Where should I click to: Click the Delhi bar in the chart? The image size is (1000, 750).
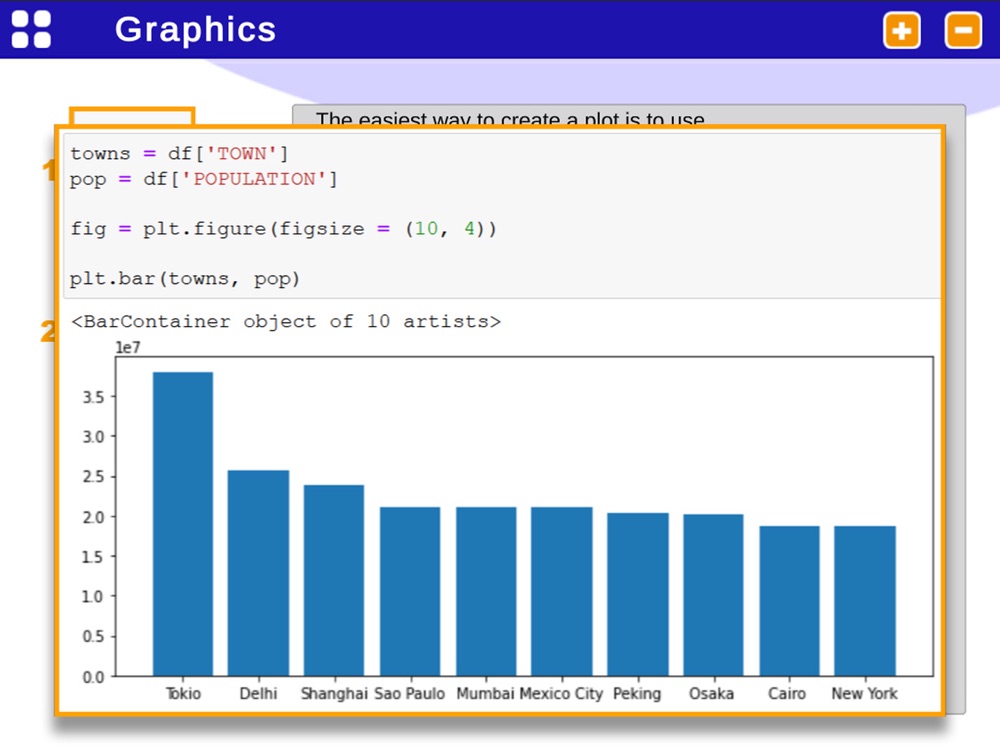(258, 572)
